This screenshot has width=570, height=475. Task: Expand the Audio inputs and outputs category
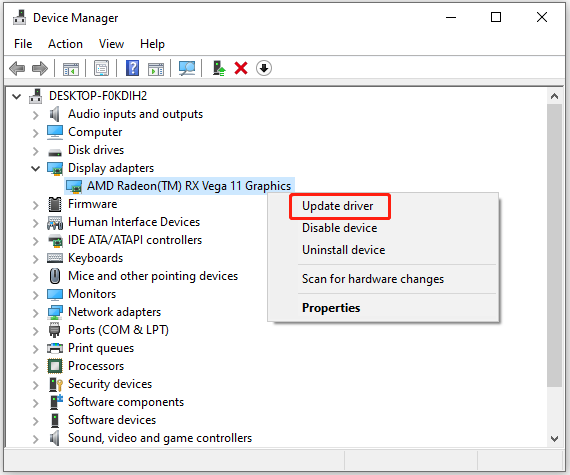[x=35, y=115]
